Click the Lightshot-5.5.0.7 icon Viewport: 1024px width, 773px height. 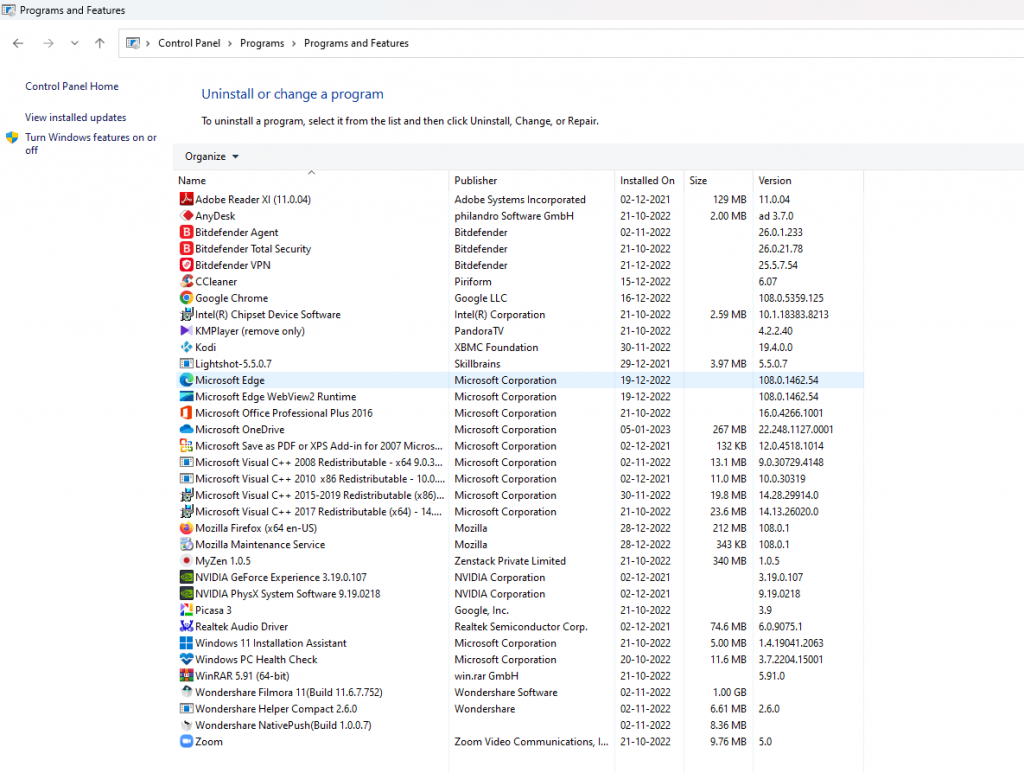(x=186, y=364)
